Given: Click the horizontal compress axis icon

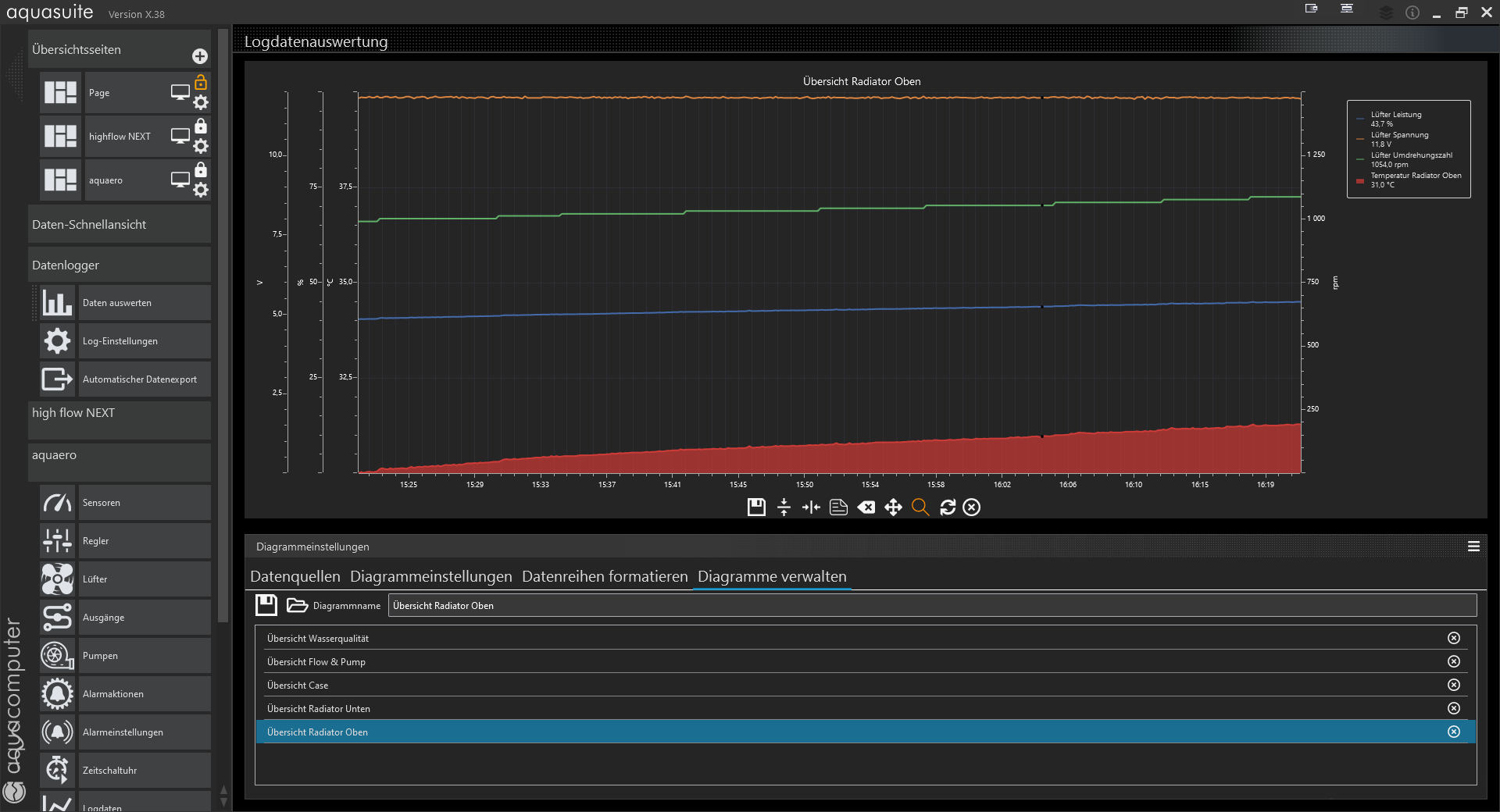Looking at the screenshot, I should click(811, 507).
